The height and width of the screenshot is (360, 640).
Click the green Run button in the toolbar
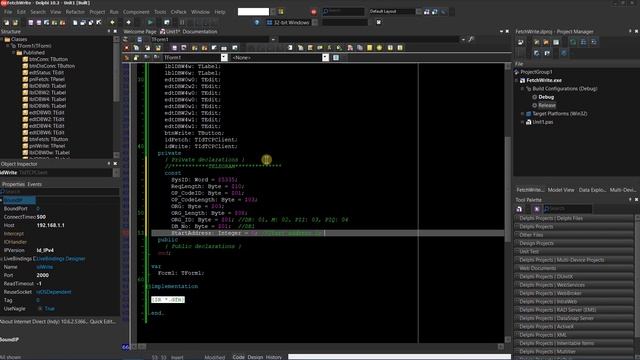[x=150, y=22]
